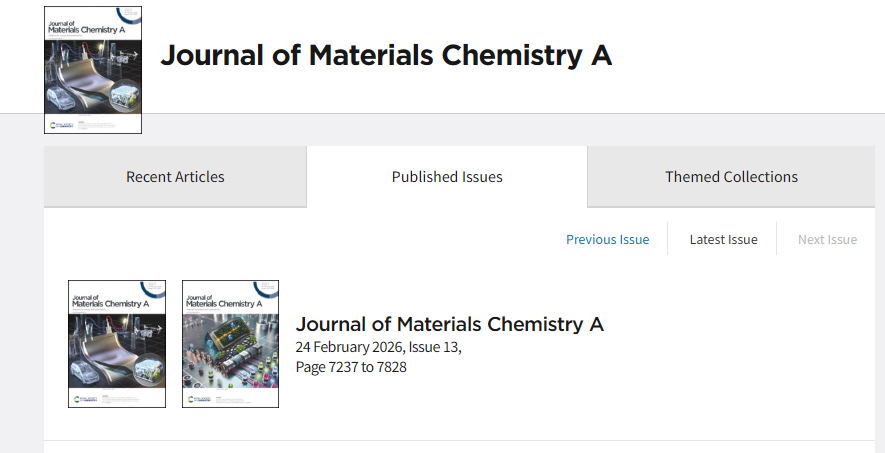Click the journal cover thumbnail in page header
The height and width of the screenshot is (453, 885).
point(93,70)
